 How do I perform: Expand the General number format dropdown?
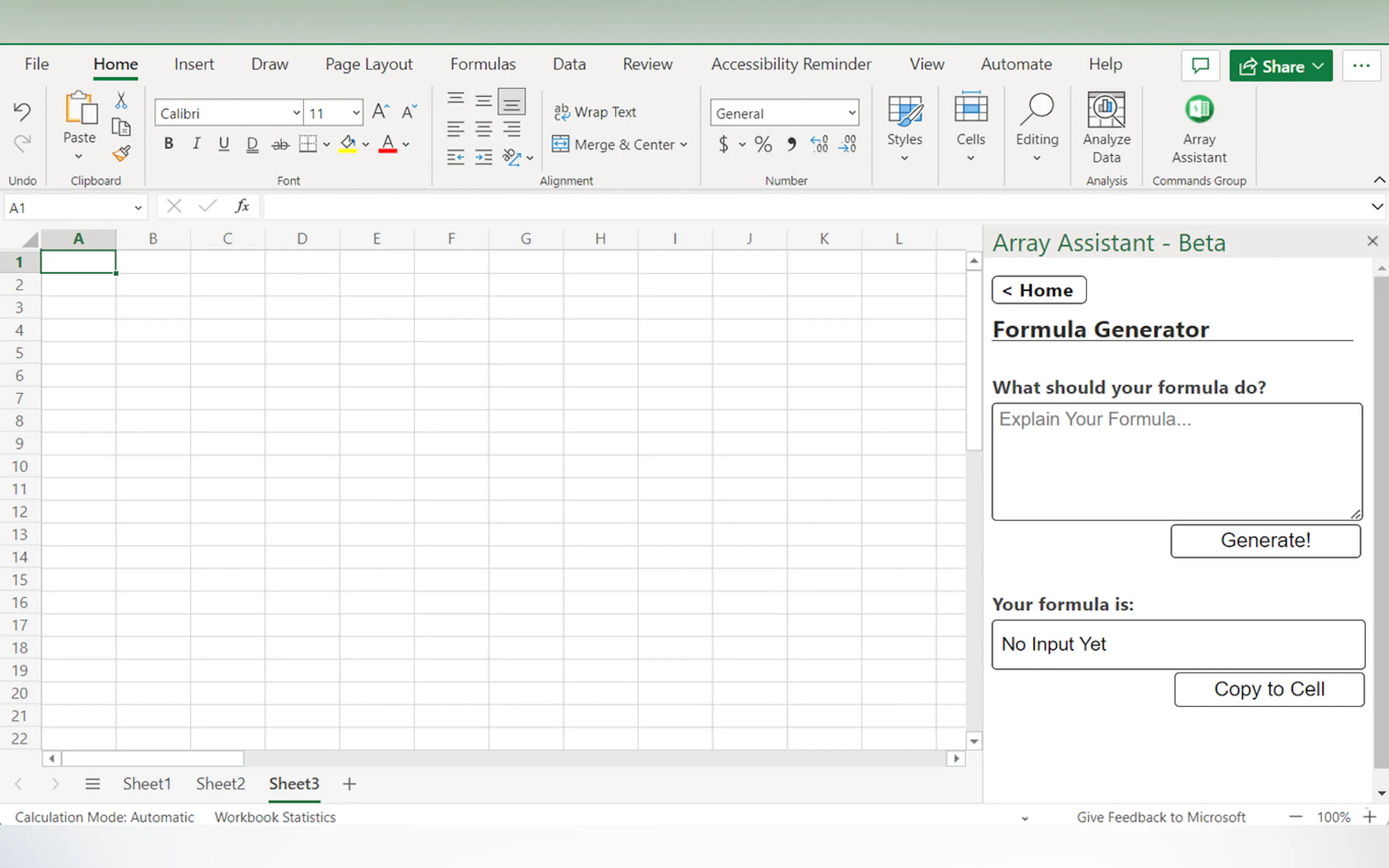[851, 113]
